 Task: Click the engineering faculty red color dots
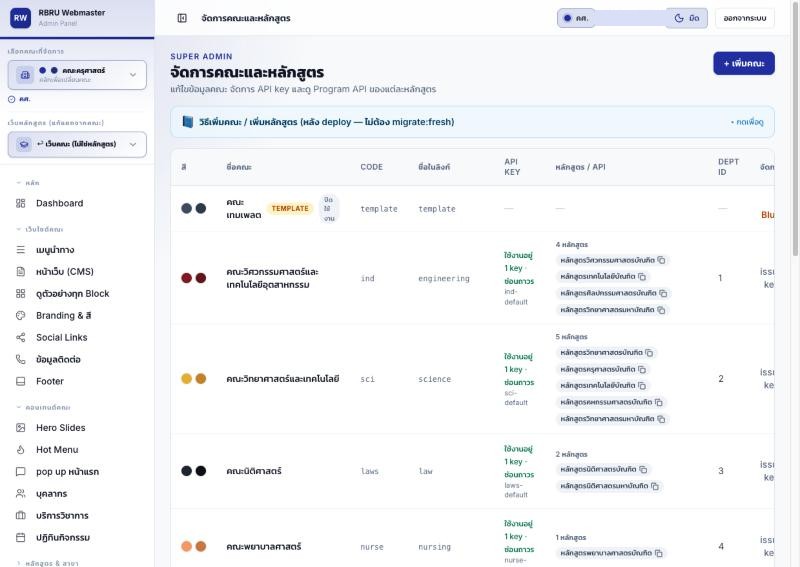click(x=194, y=278)
